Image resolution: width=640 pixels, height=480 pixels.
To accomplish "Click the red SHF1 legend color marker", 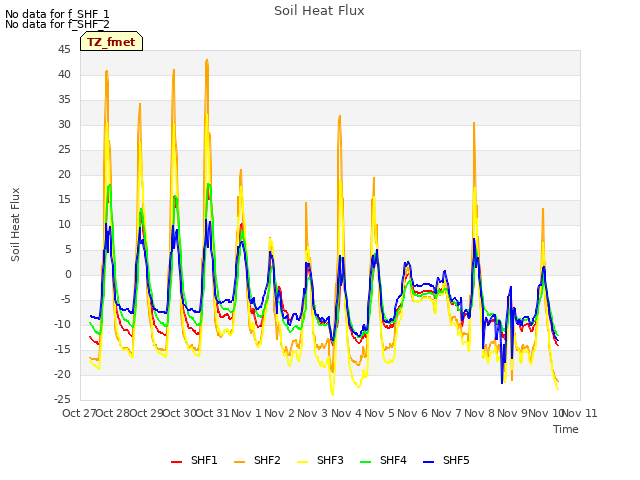I will click(176, 462).
